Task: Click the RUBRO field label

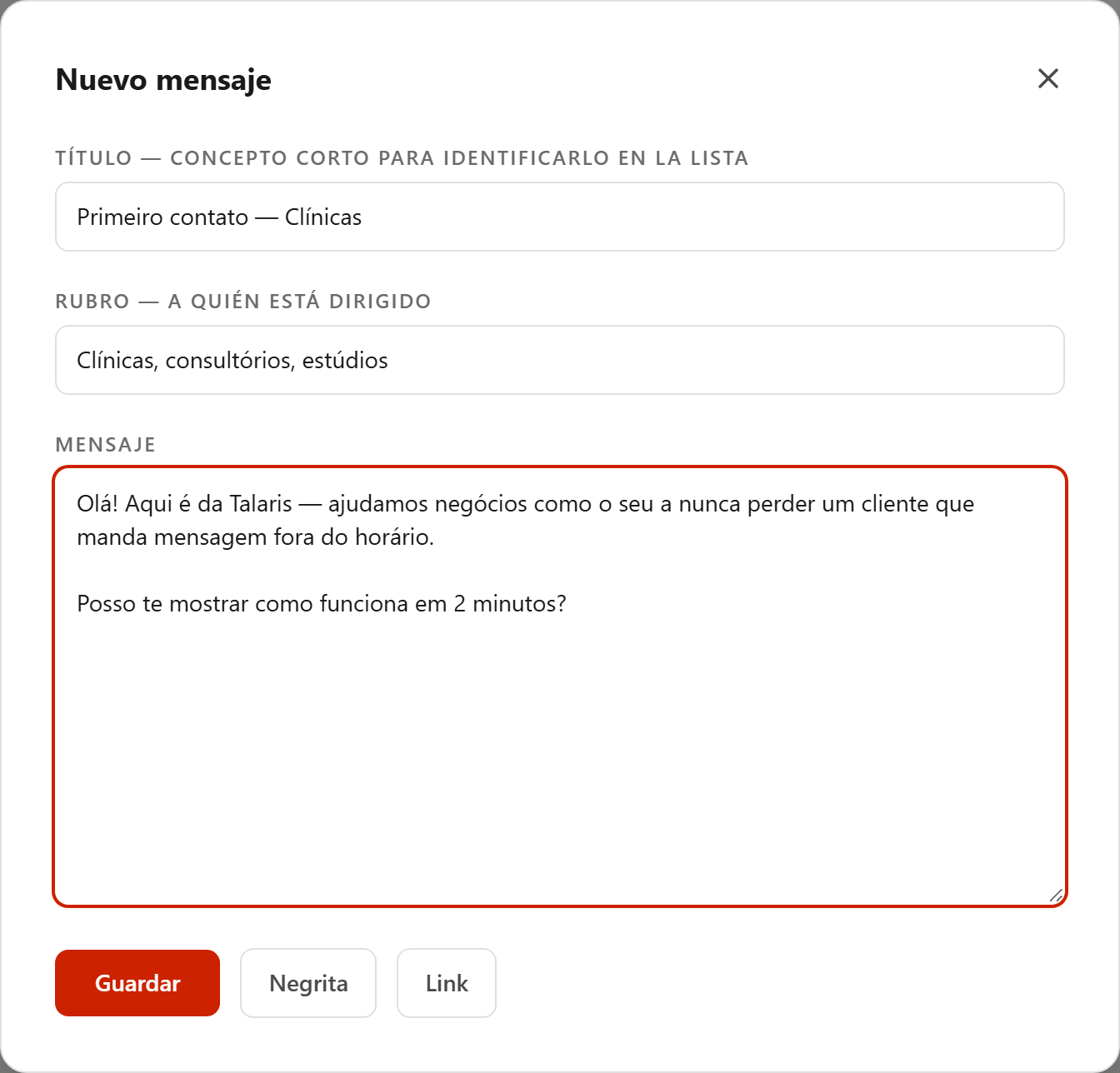Action: pos(243,302)
